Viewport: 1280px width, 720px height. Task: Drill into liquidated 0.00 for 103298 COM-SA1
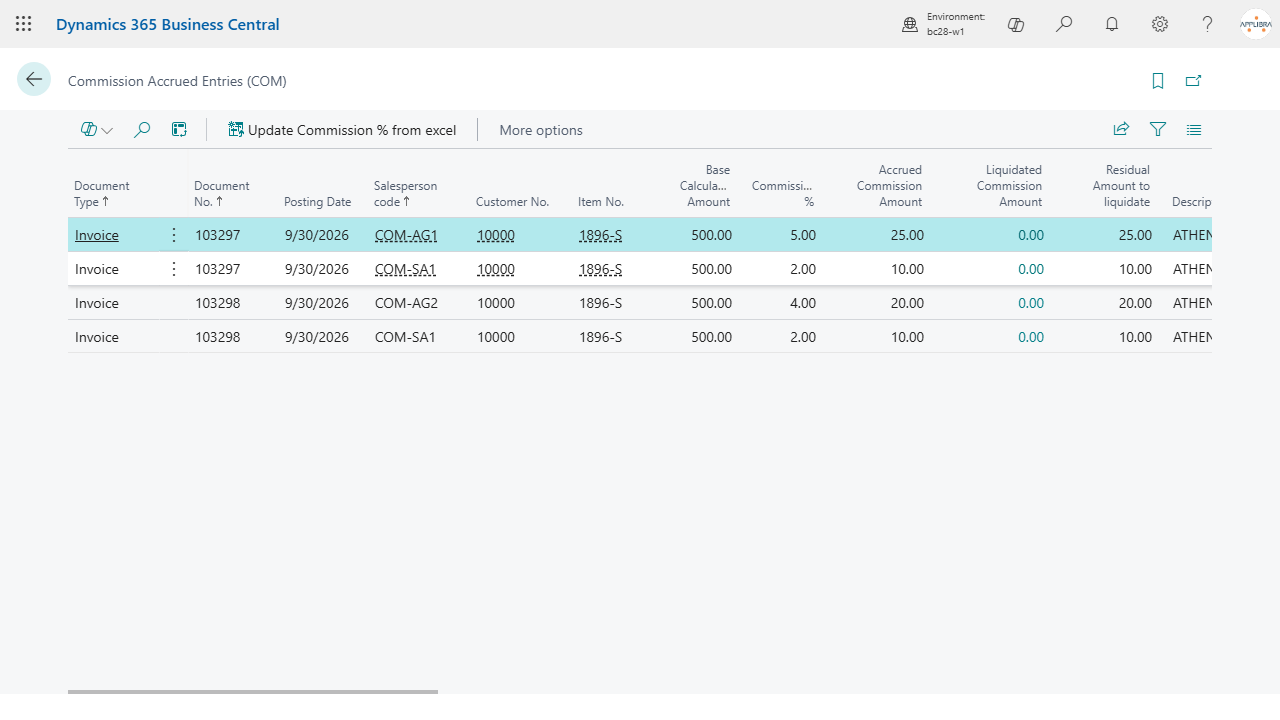tap(1031, 337)
